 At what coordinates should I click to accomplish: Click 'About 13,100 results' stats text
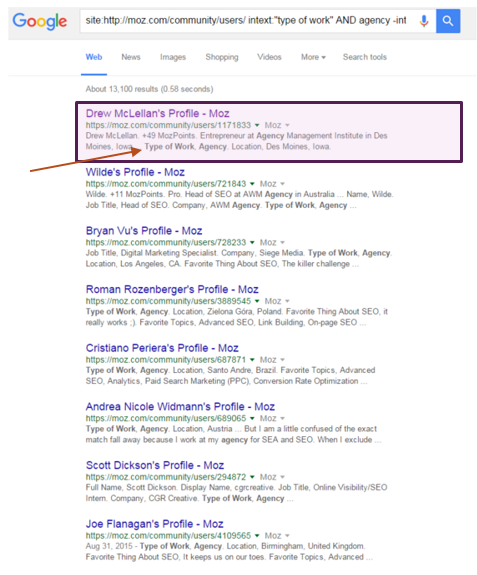pos(149,89)
